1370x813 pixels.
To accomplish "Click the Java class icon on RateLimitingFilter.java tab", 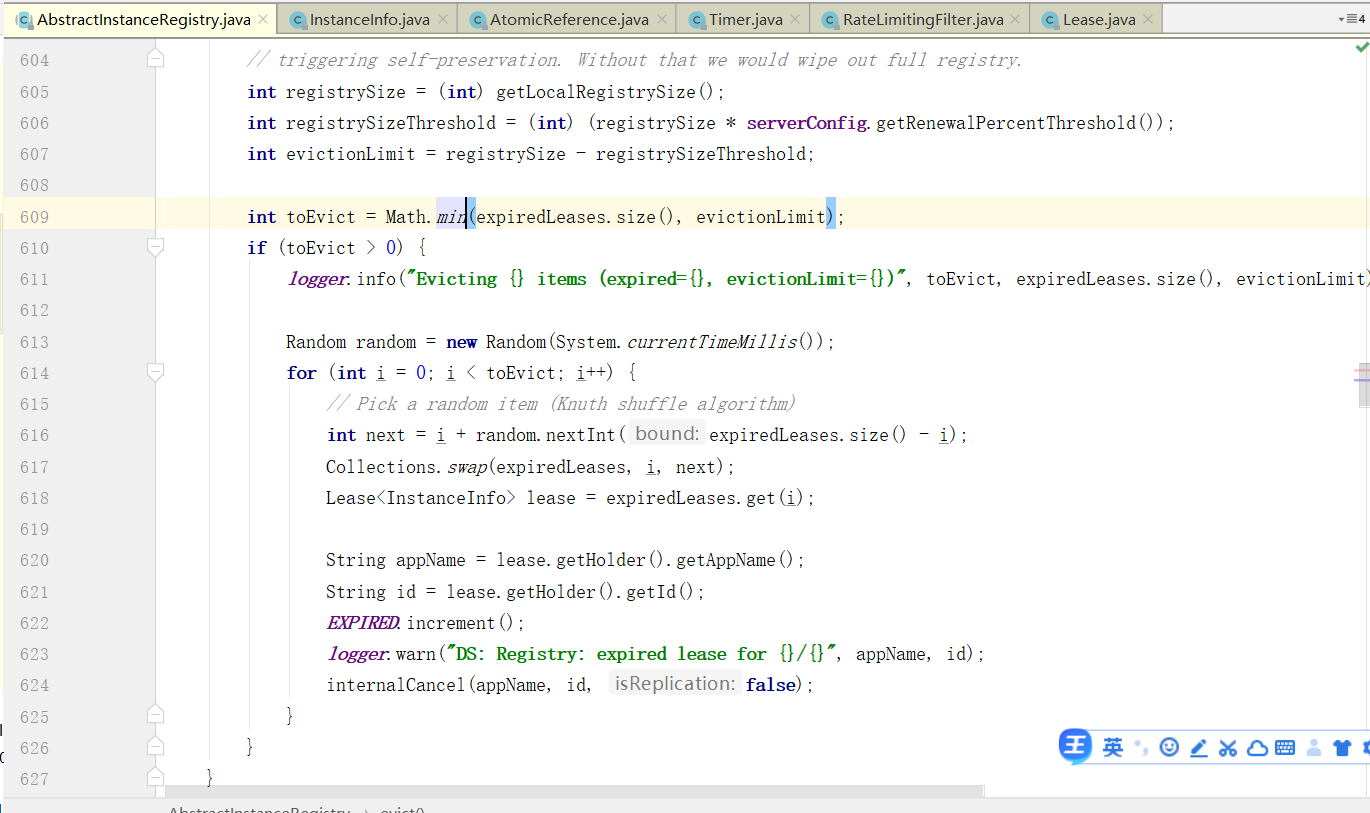I will coord(831,20).
